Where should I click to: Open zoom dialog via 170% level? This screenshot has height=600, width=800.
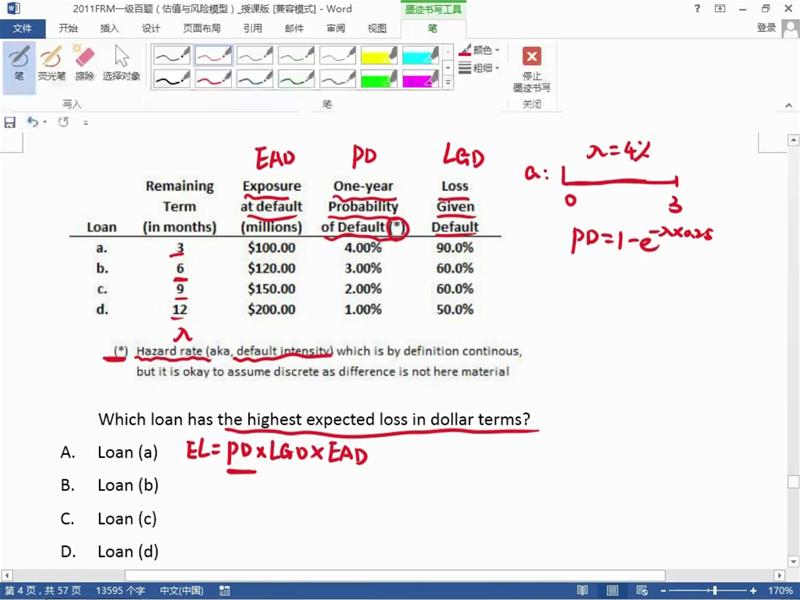(x=780, y=591)
